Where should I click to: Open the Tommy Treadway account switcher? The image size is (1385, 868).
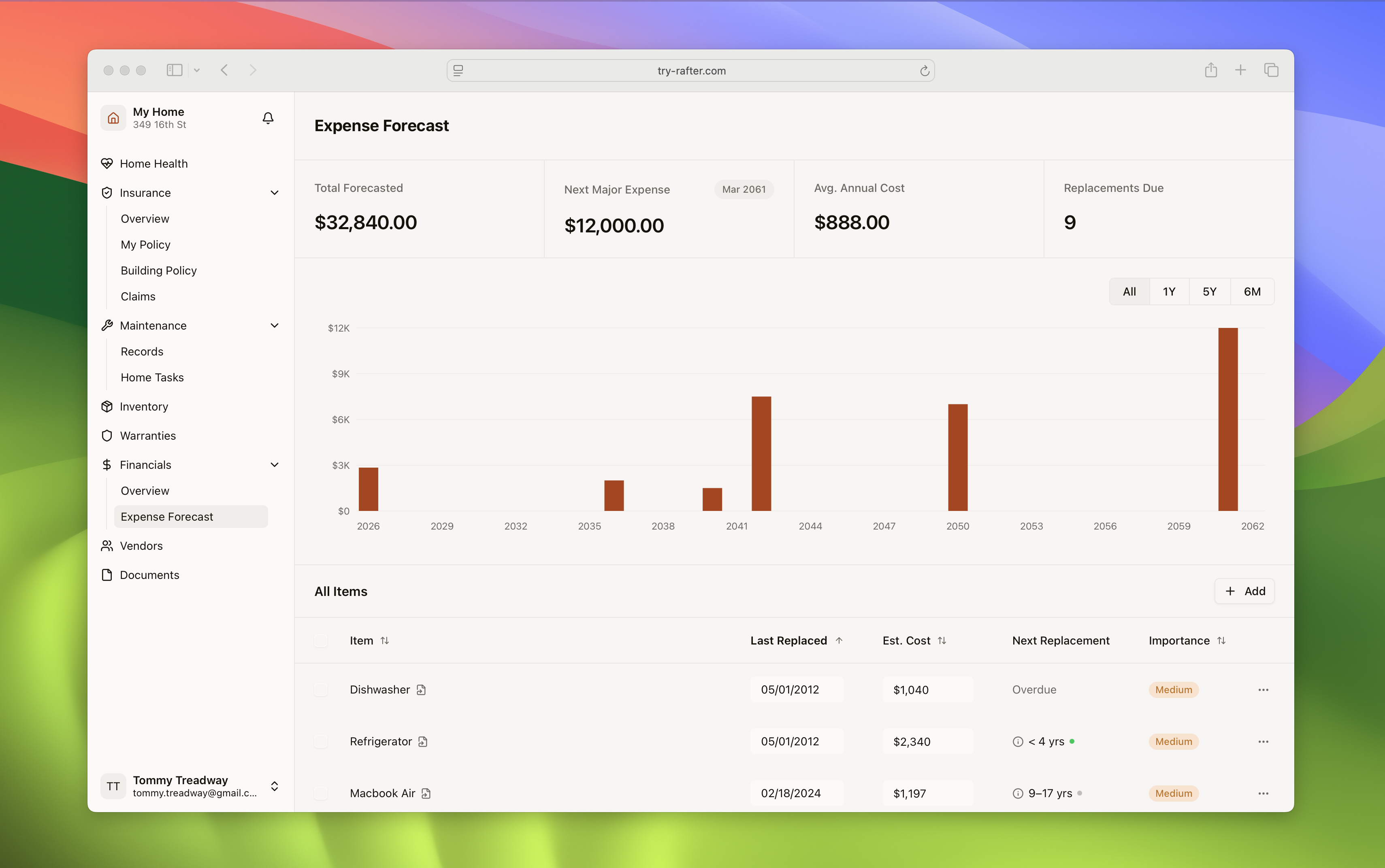[275, 786]
